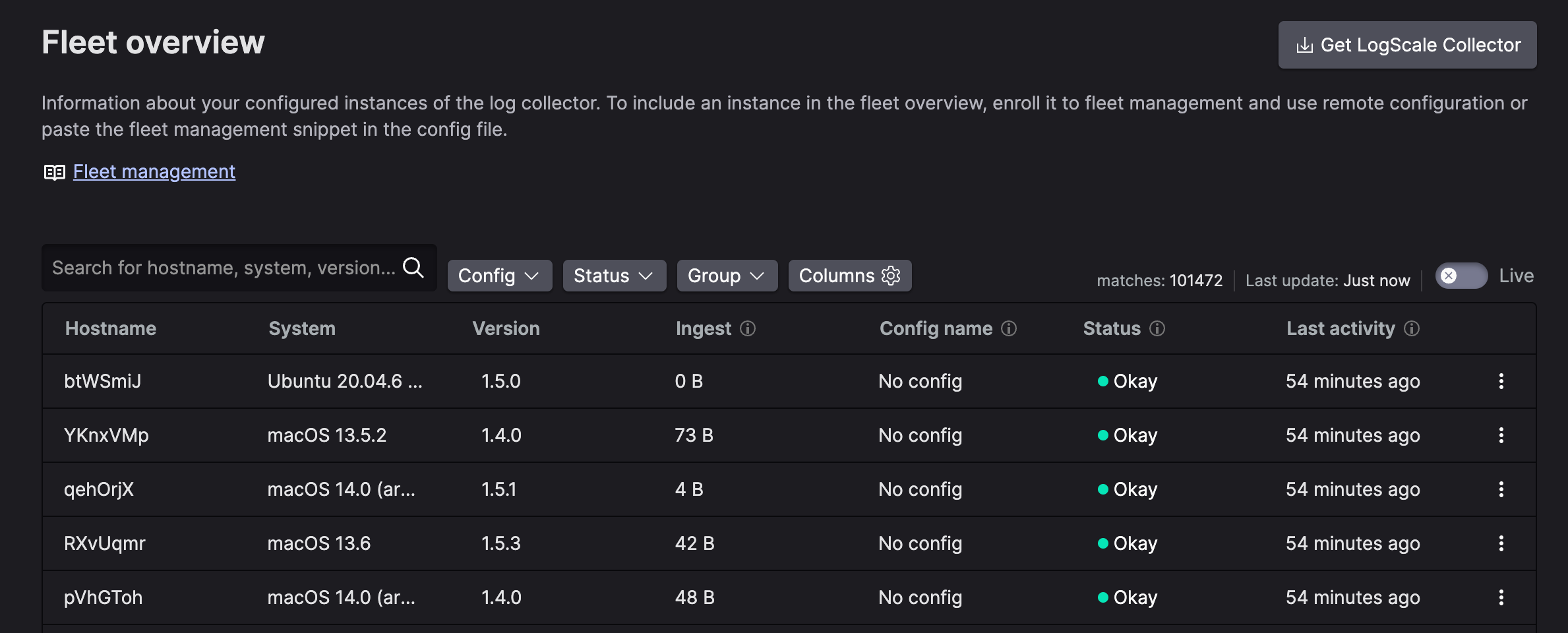Open the kebab menu for pVhGToh
This screenshot has height=633, width=1568.
click(1501, 597)
